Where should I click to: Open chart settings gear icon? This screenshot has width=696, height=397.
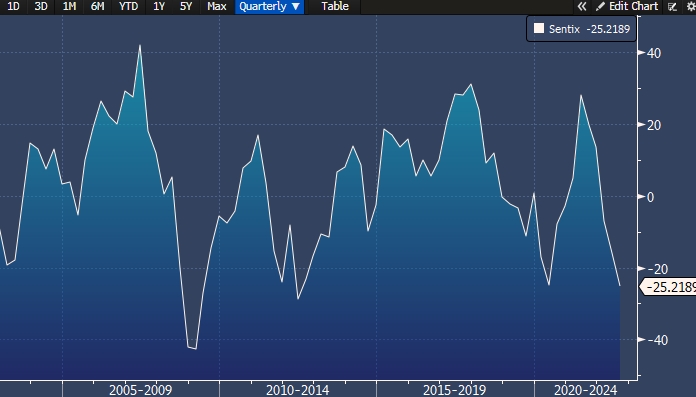(x=691, y=7)
